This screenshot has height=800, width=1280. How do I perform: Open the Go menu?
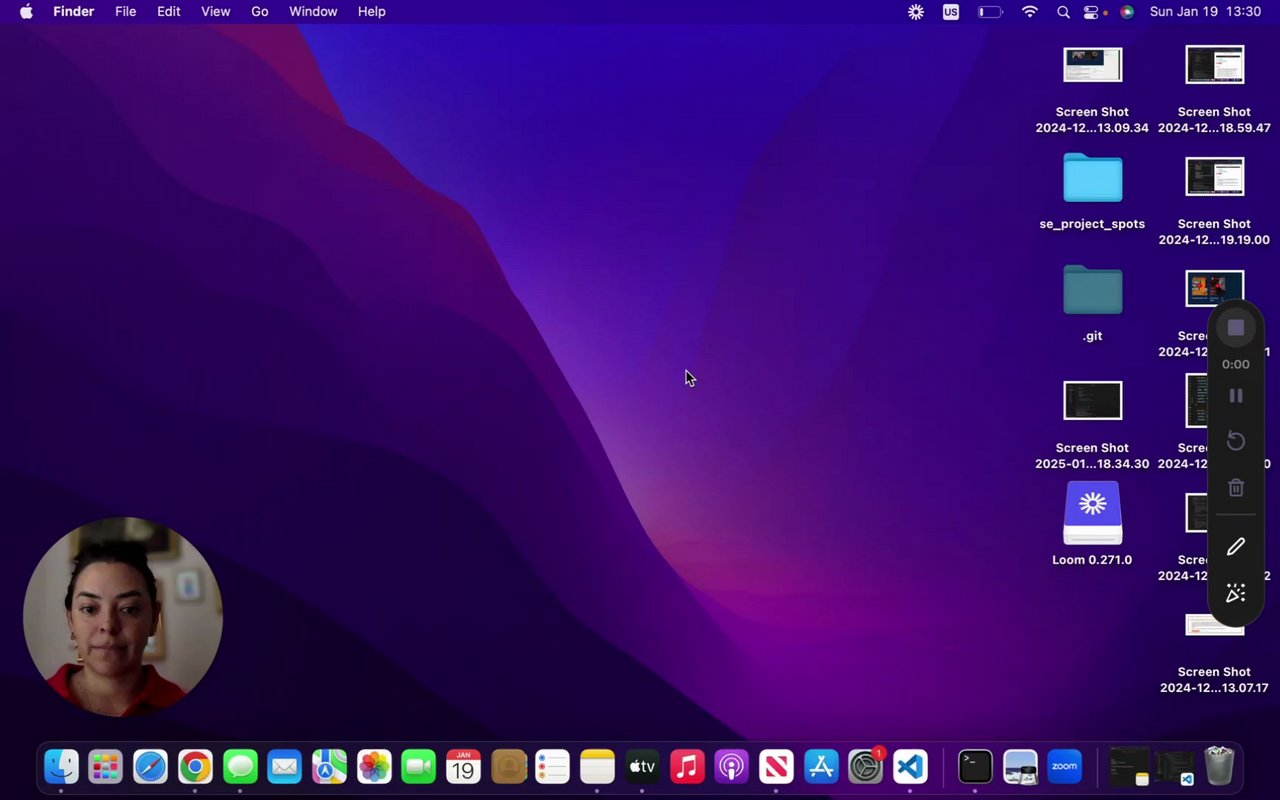pyautogui.click(x=260, y=12)
